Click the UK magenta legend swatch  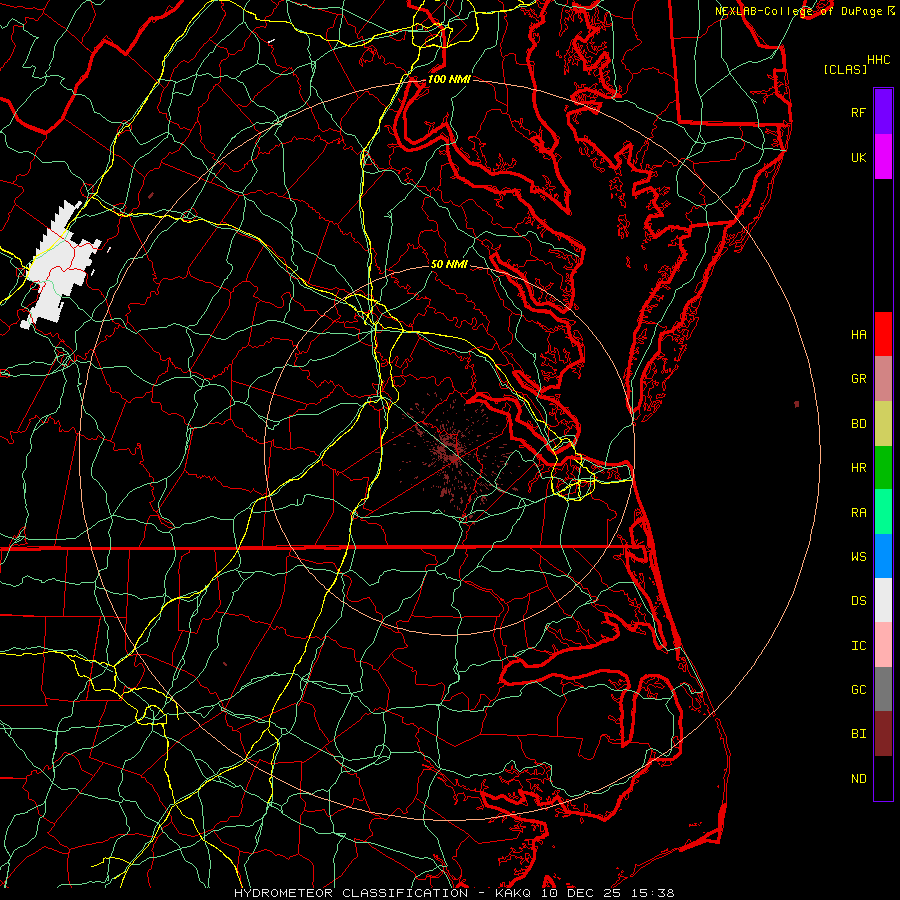(x=883, y=156)
